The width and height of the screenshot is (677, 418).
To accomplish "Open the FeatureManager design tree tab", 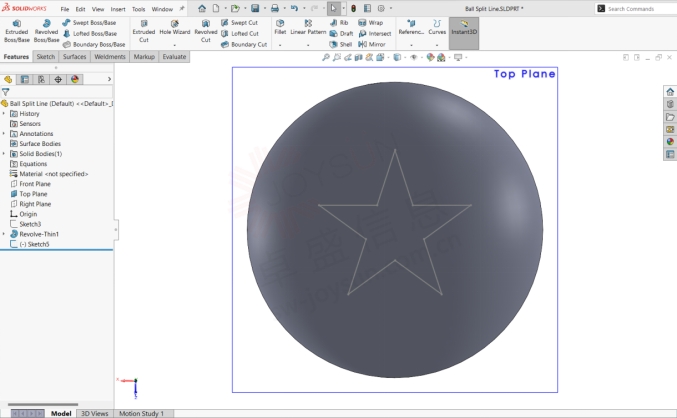I will (8, 79).
